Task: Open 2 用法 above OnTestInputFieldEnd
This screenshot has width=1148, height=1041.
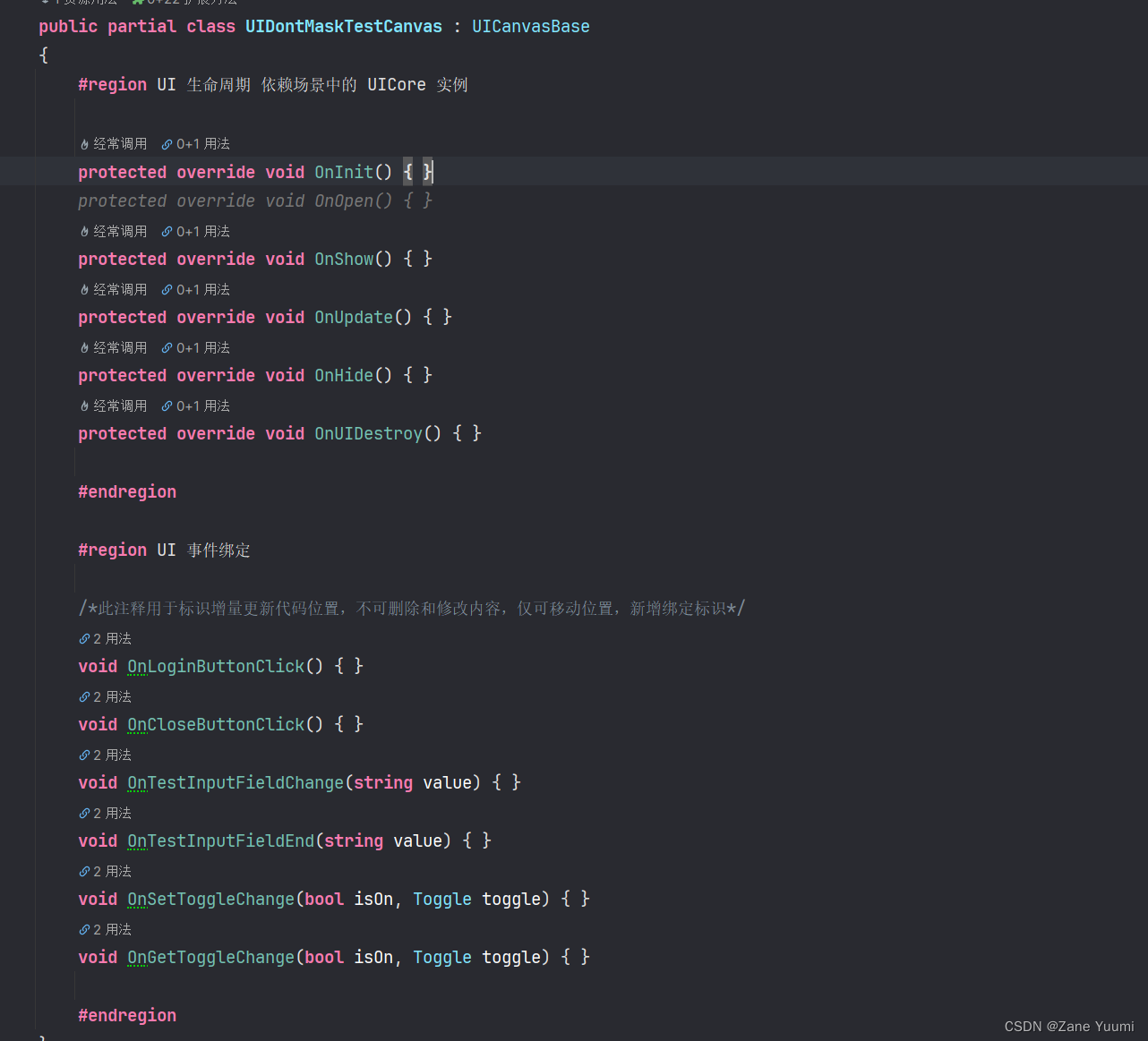Action: [105, 814]
